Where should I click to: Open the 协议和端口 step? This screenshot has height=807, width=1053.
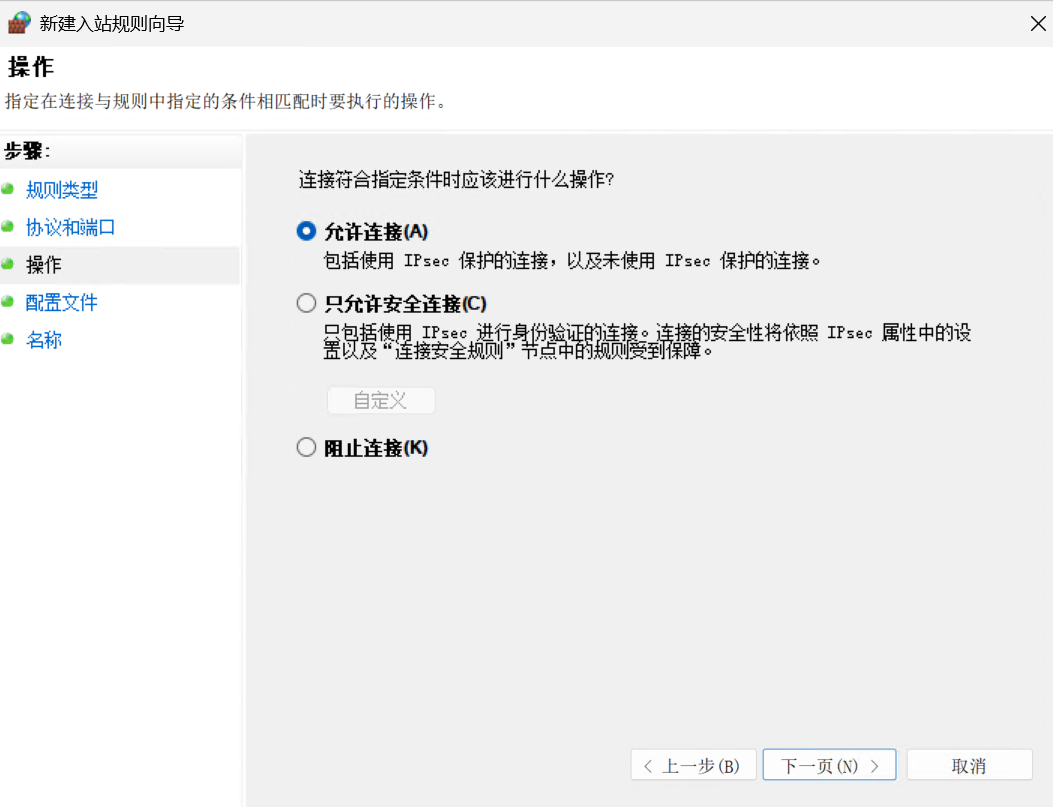coord(71,227)
